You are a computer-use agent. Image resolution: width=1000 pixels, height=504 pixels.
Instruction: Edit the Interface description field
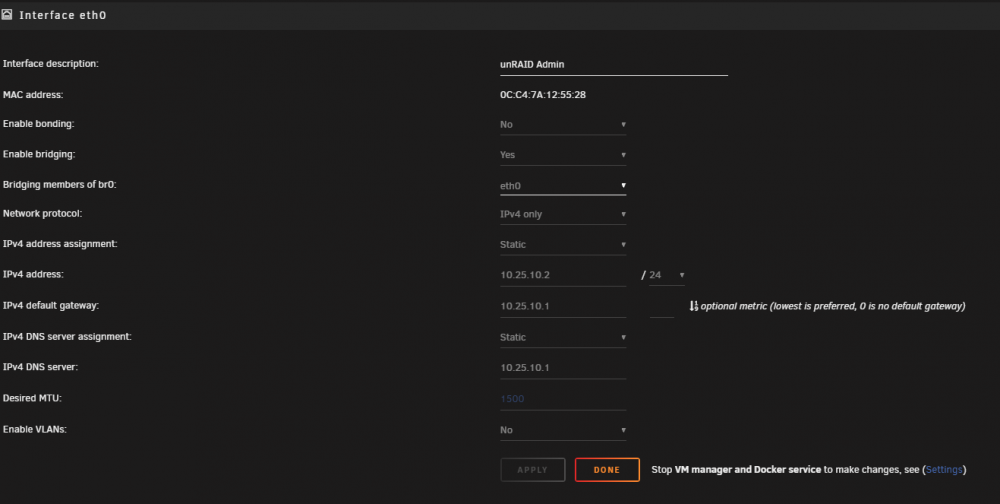point(614,64)
